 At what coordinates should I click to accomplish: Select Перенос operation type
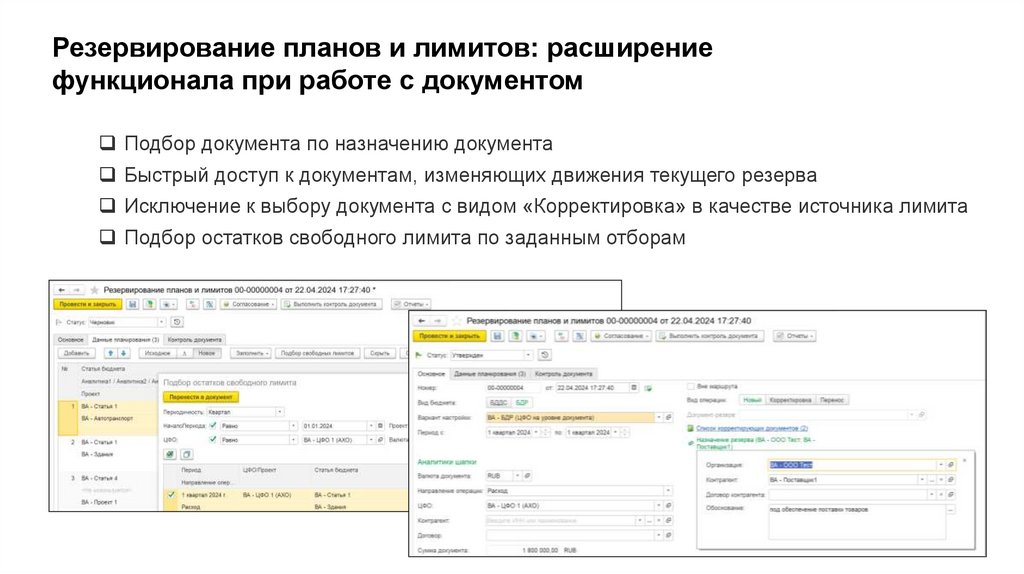[x=832, y=400]
